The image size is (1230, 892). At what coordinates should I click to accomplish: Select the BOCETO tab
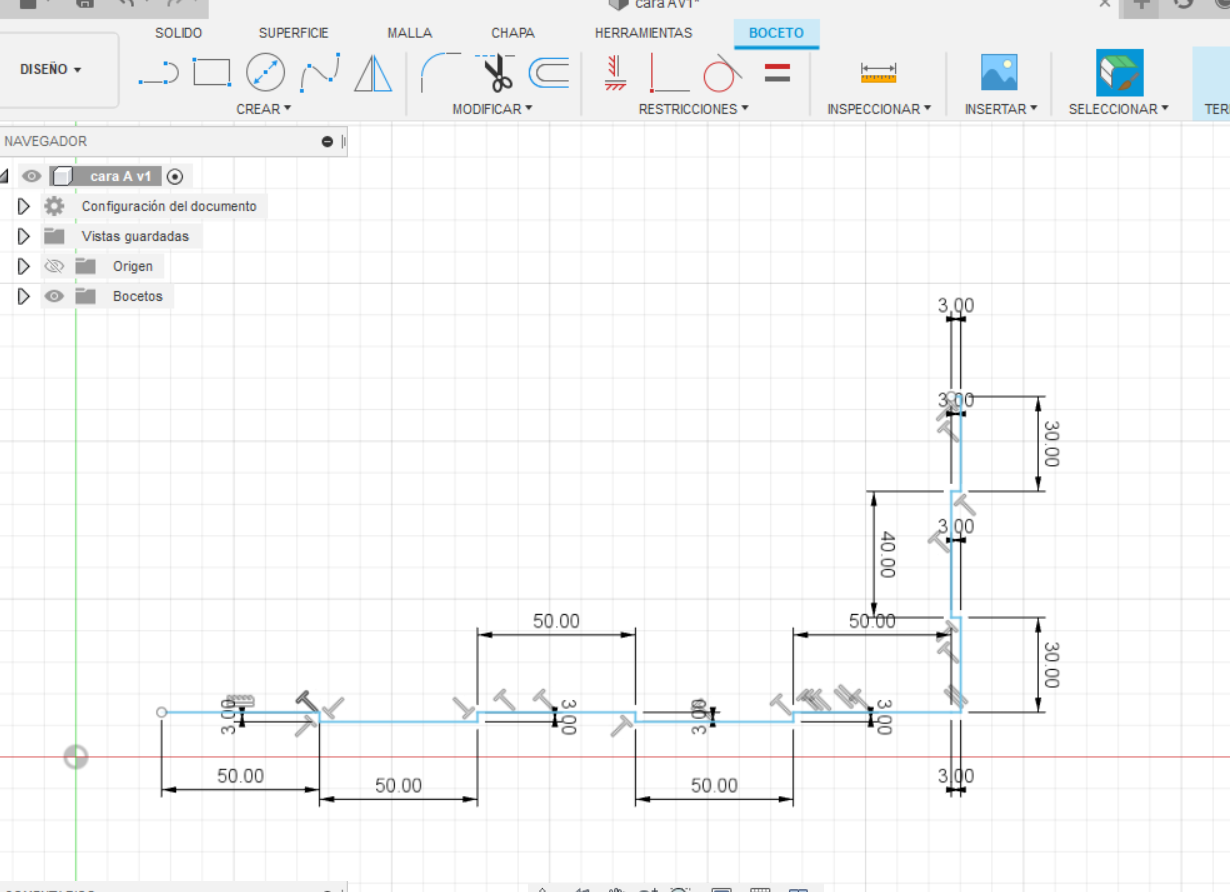776,33
